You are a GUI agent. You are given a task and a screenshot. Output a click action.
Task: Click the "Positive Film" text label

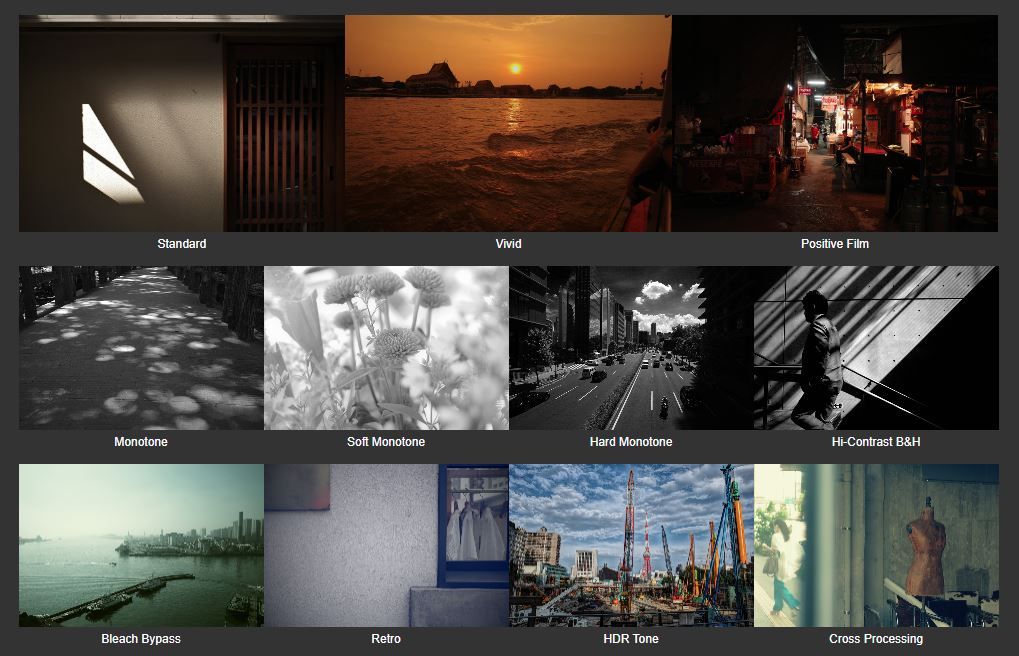tap(835, 244)
